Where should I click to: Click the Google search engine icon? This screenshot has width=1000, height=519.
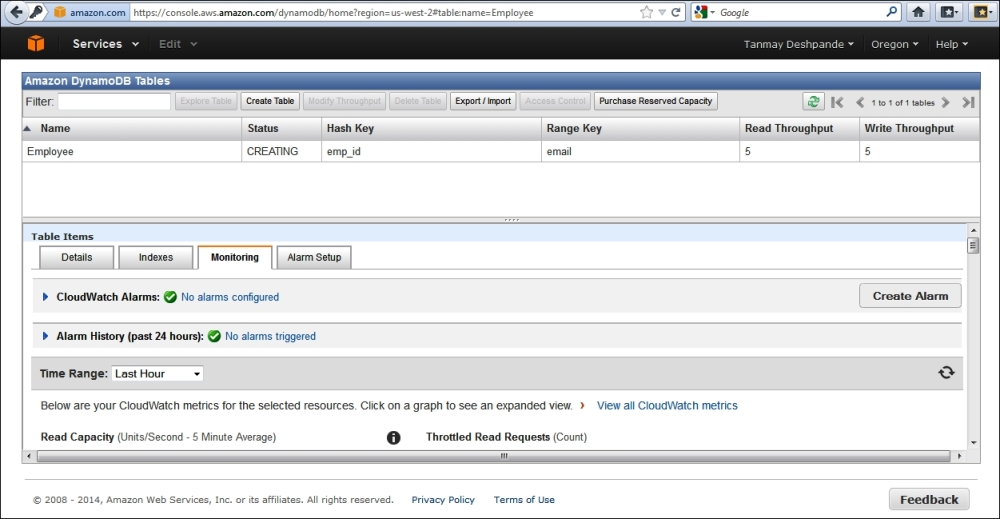[701, 12]
